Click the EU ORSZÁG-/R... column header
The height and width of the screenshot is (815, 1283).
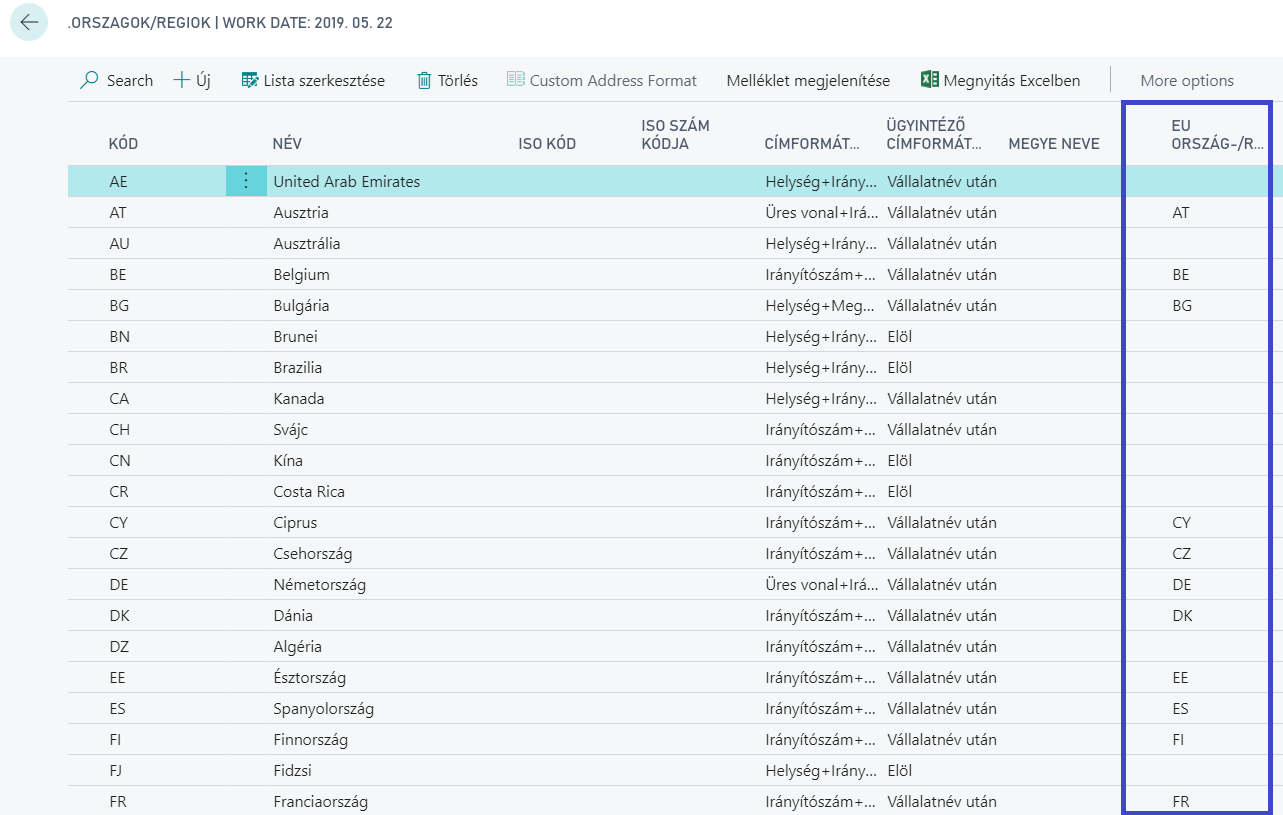(1217, 135)
